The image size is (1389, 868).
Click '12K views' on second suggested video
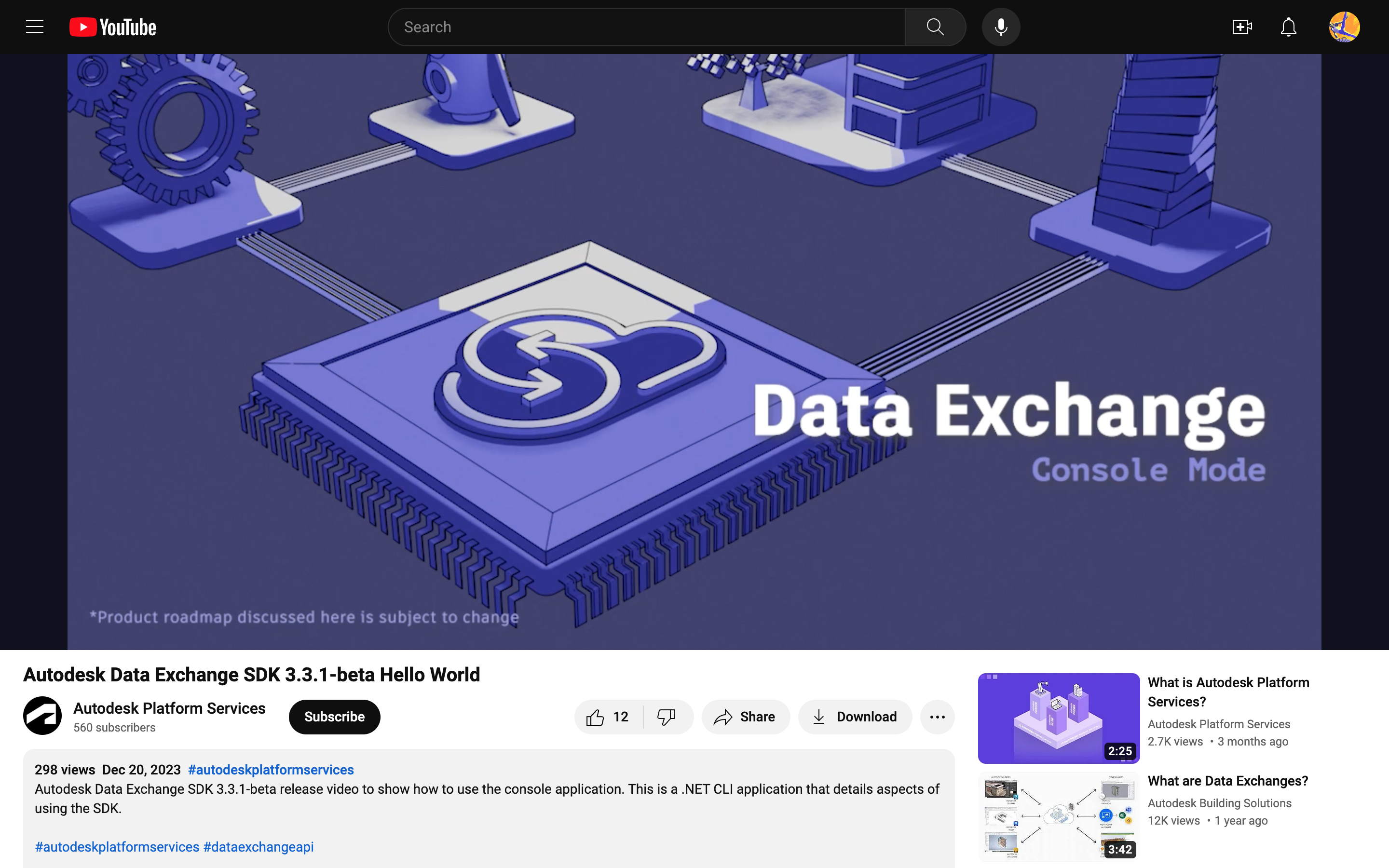(x=1173, y=820)
